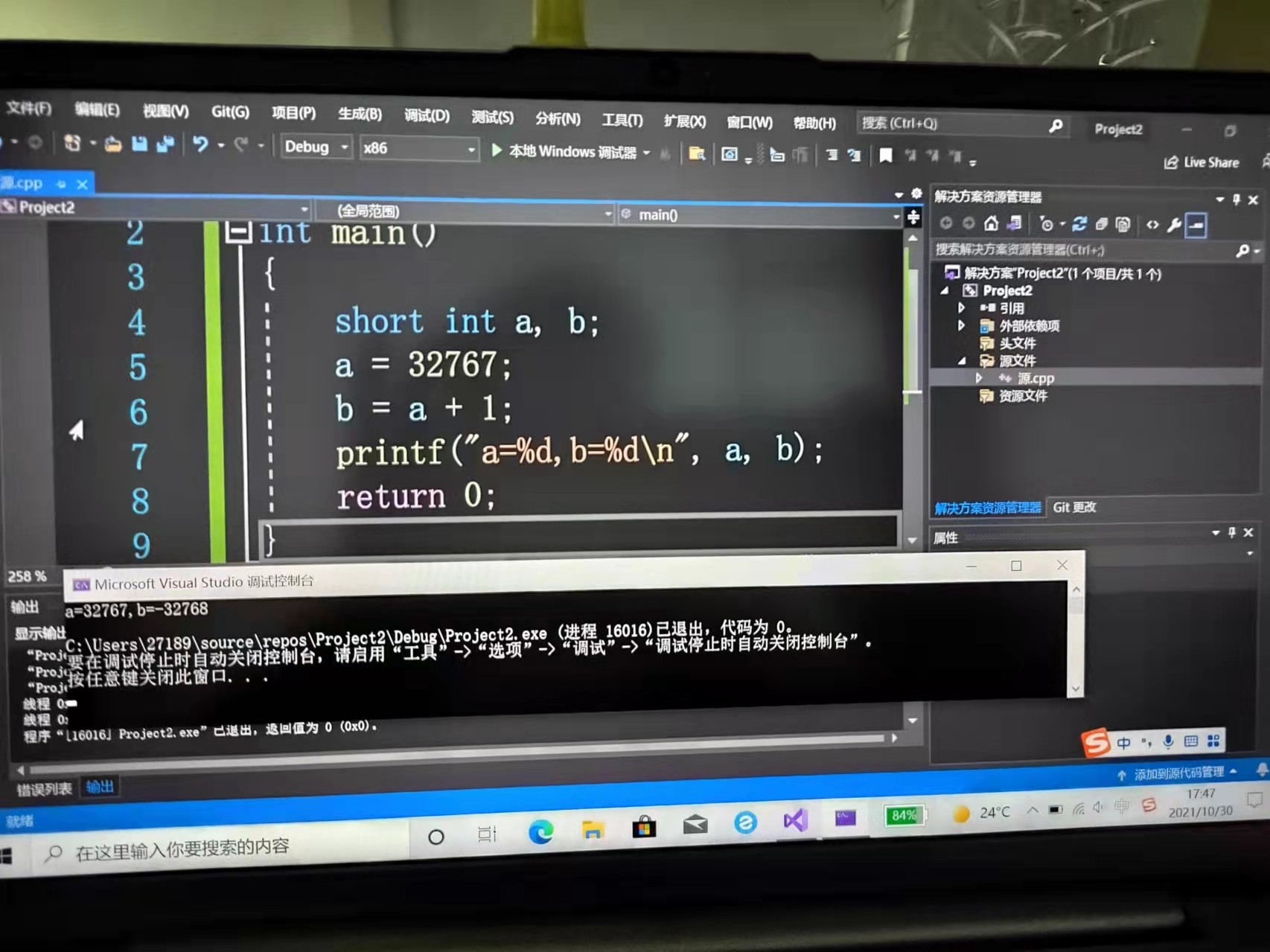
Task: Open the 编辑(E) menu
Action: coord(97,110)
